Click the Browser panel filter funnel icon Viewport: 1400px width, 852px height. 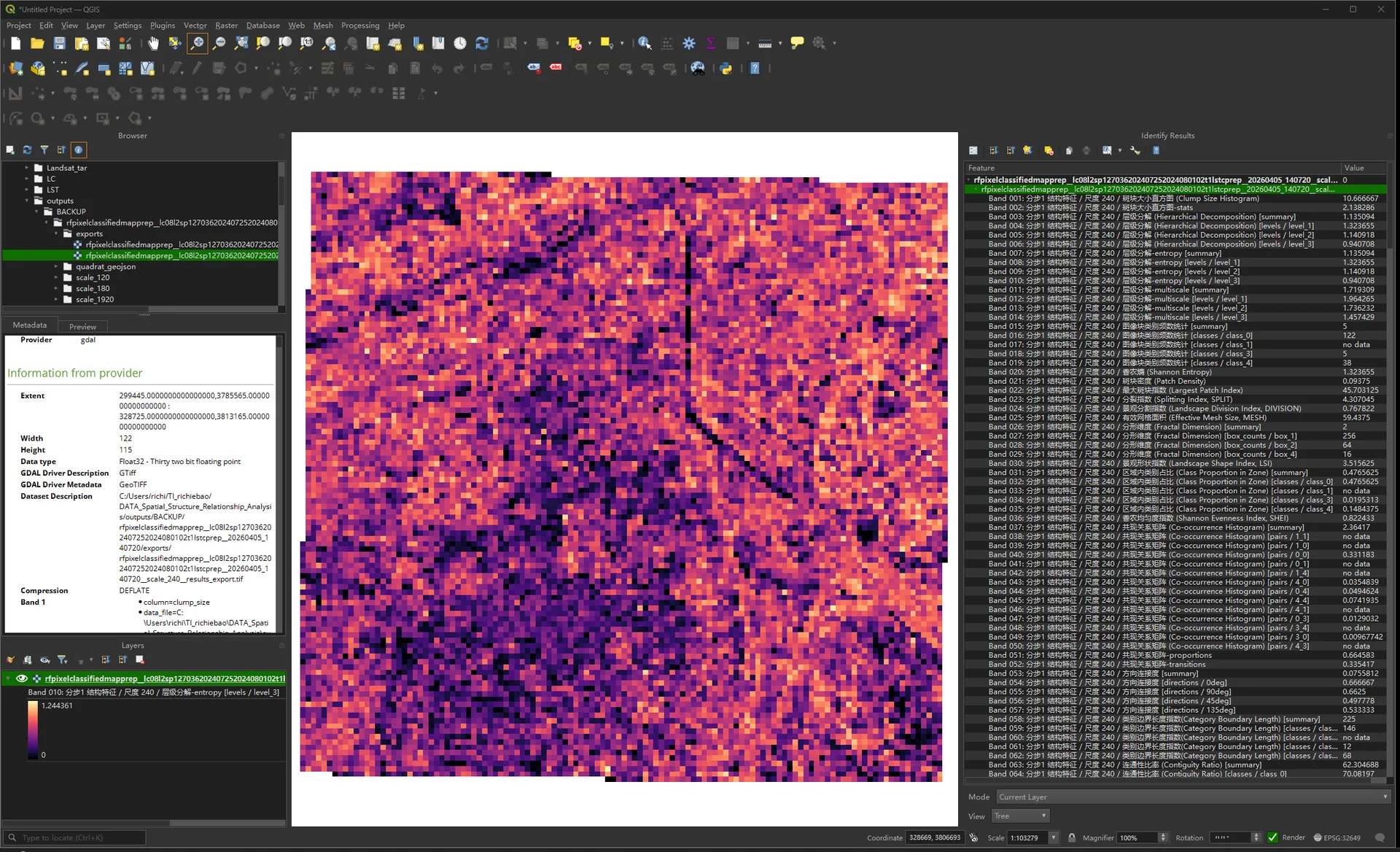point(44,150)
